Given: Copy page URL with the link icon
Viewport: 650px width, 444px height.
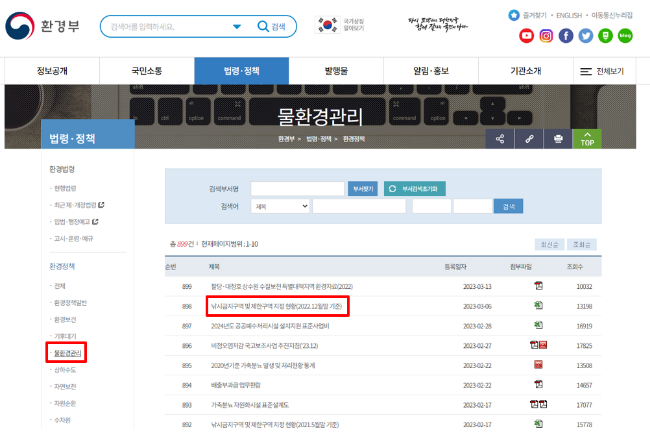Looking at the screenshot, I should (529, 139).
